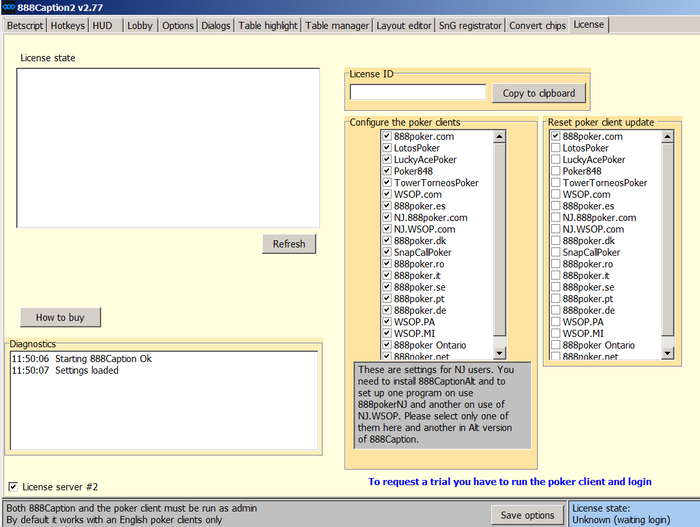Click the Refresh button
Viewport: 700px width, 527px height.
click(x=289, y=244)
